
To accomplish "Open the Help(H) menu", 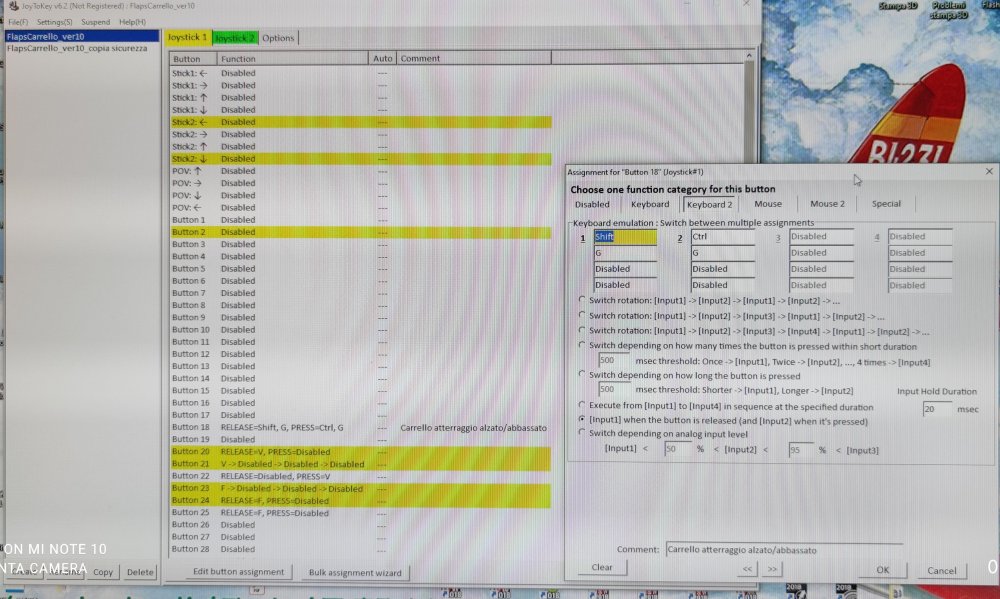I will [132, 22].
